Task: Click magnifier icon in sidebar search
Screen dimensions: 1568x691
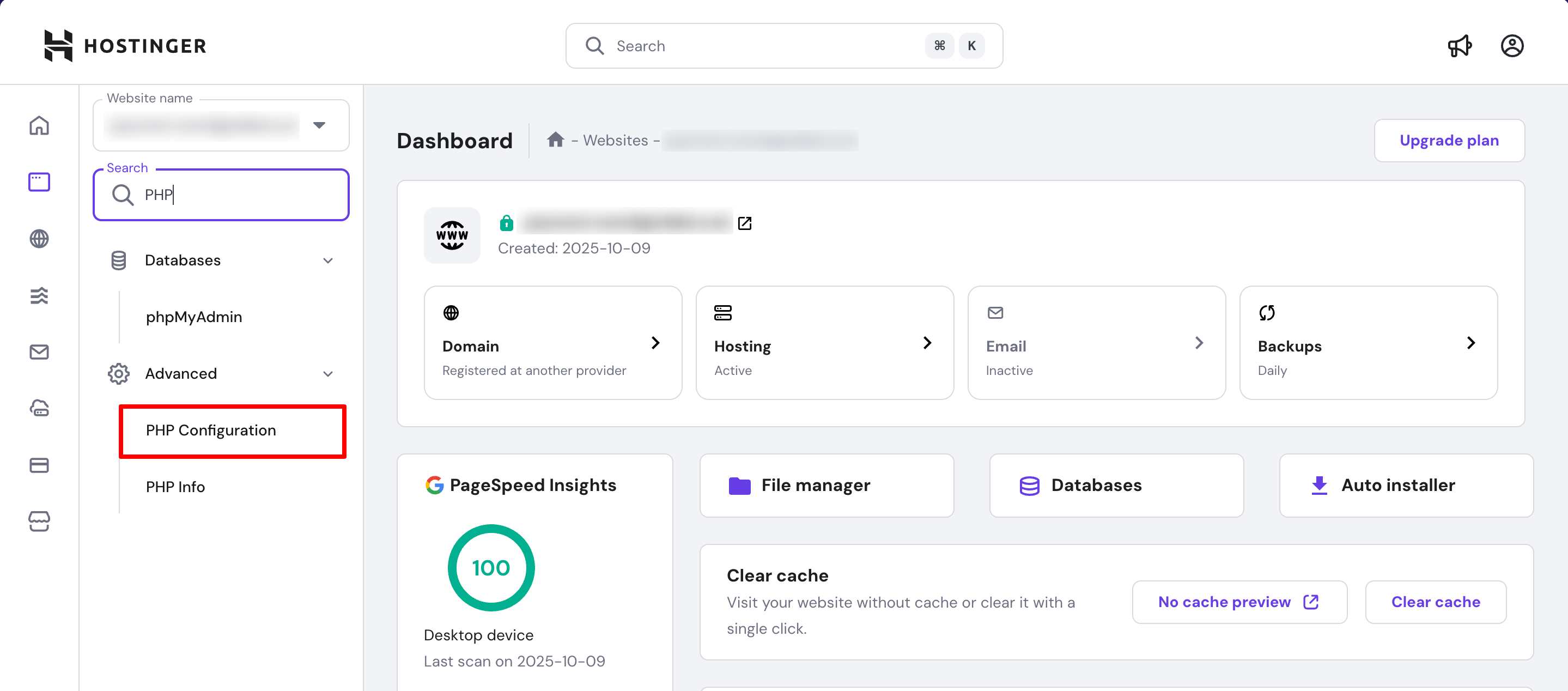Action: (x=123, y=195)
